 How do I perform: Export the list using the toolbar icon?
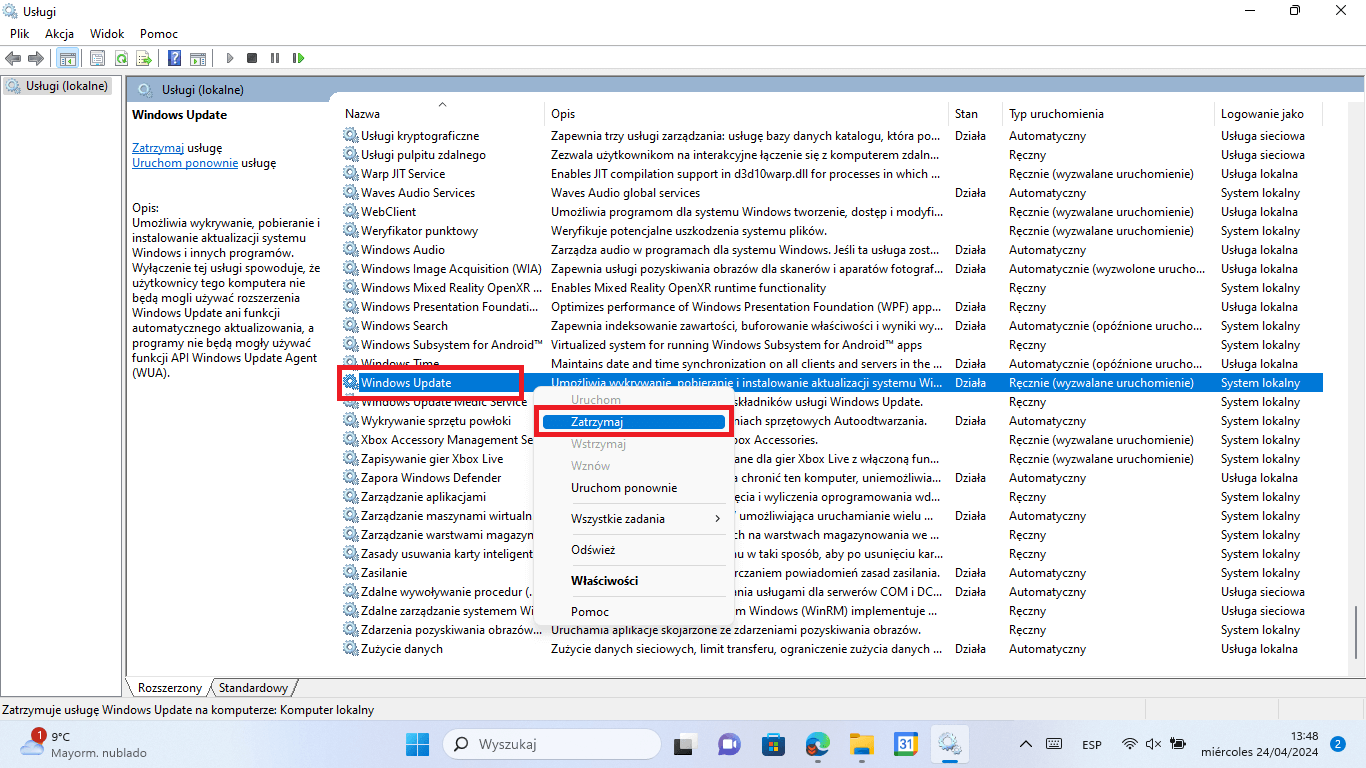click(x=144, y=58)
